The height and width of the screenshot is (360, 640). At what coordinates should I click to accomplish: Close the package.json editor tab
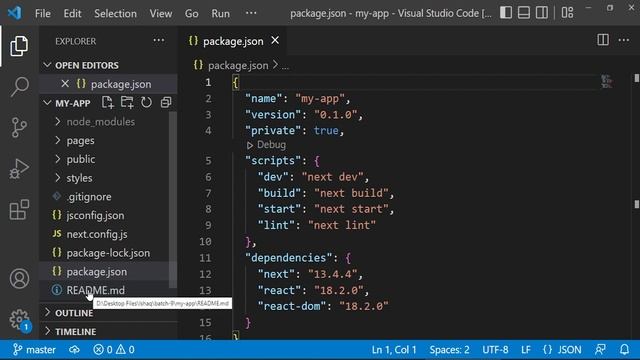(275, 40)
